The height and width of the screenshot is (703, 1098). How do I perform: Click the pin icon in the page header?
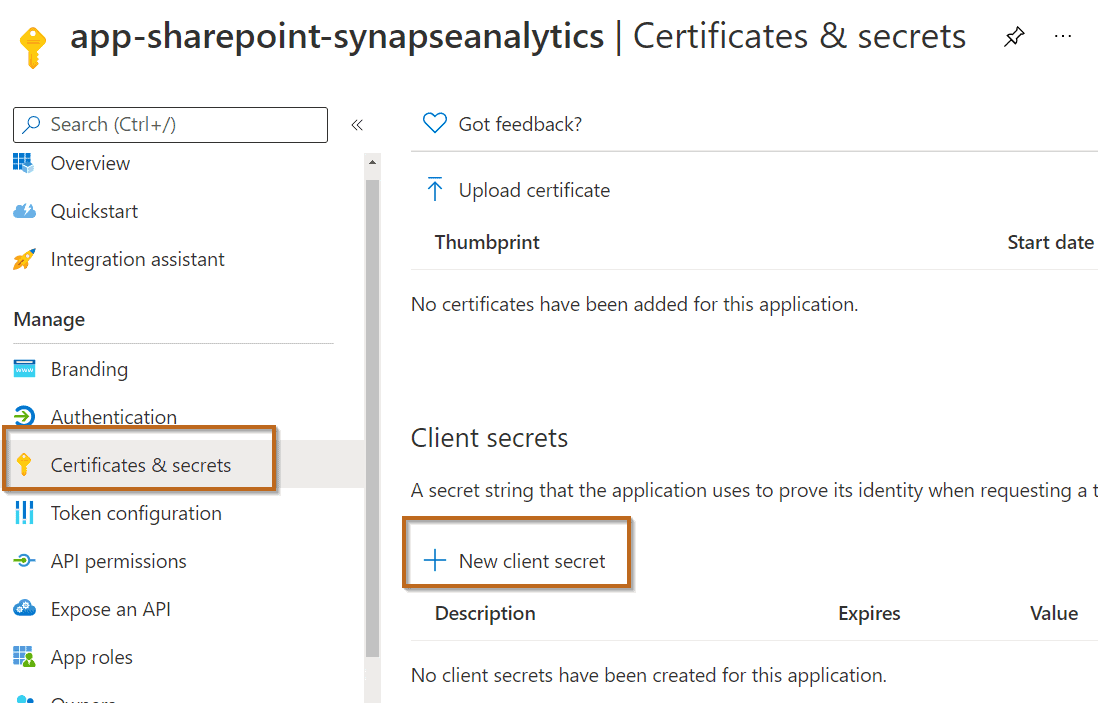coord(1014,36)
